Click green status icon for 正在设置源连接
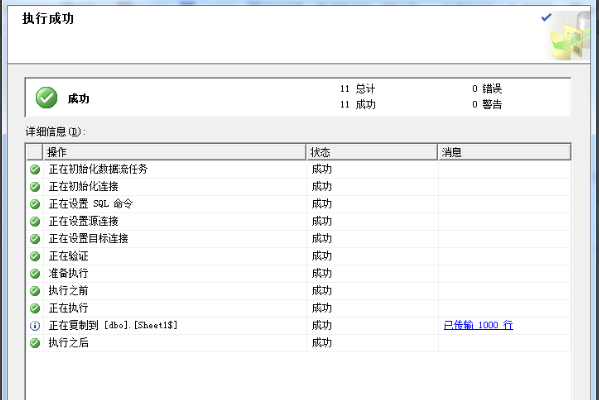The width and height of the screenshot is (599, 400). coord(35,222)
